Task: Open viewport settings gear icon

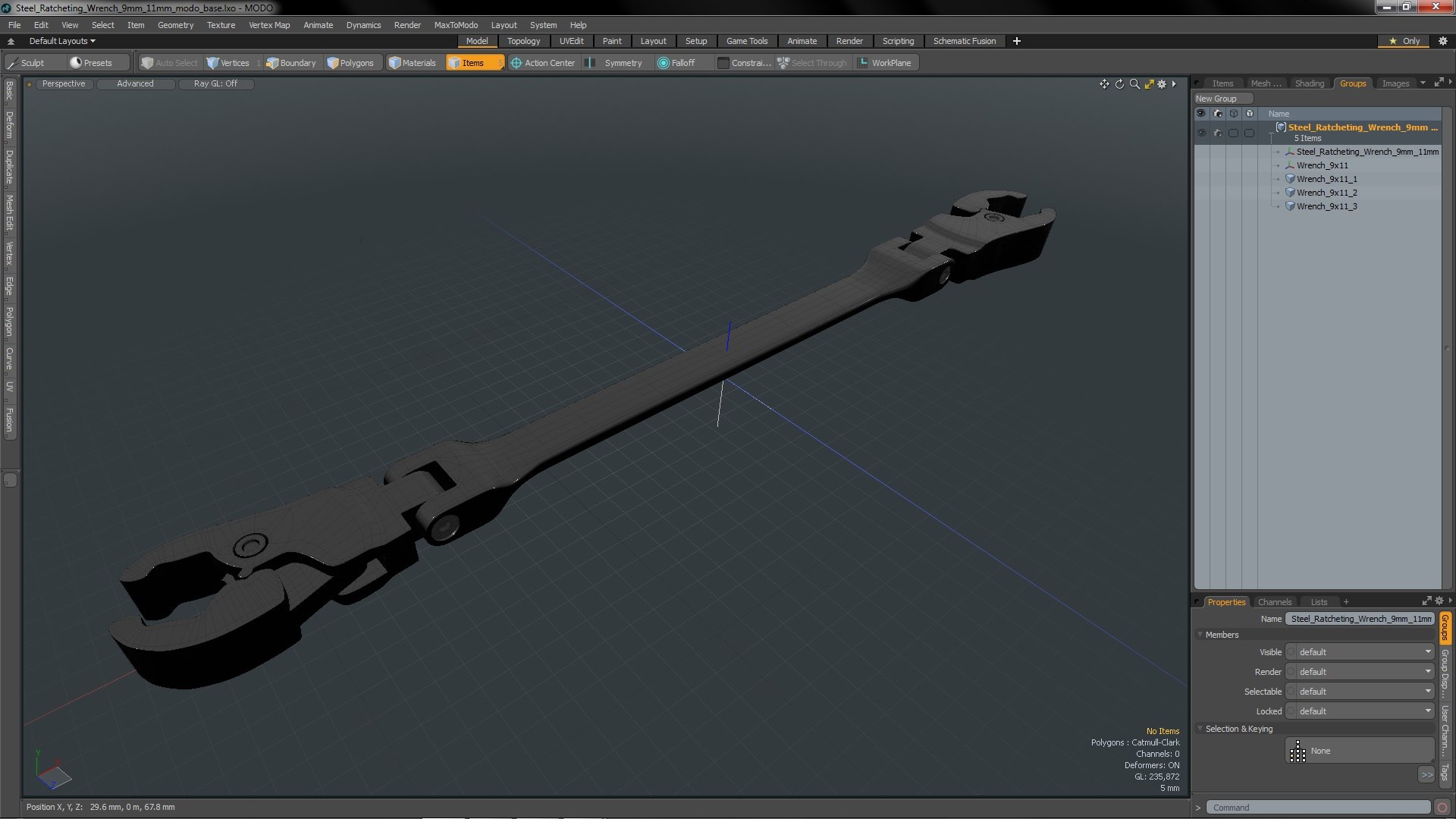Action: pyautogui.click(x=1162, y=84)
